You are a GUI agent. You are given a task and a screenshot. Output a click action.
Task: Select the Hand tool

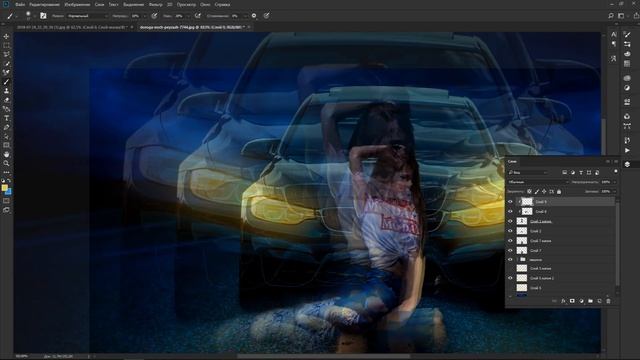(6, 154)
